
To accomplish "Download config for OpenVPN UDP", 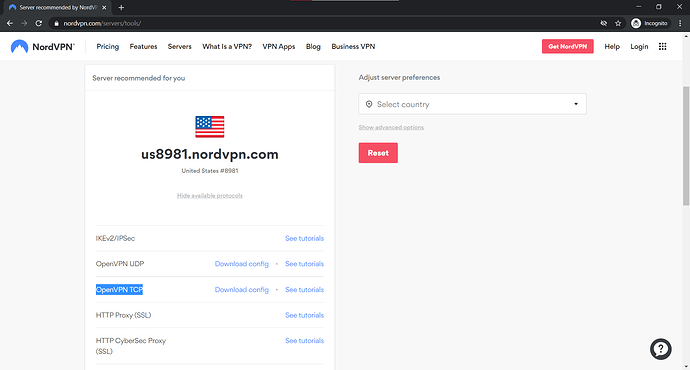I will [242, 264].
